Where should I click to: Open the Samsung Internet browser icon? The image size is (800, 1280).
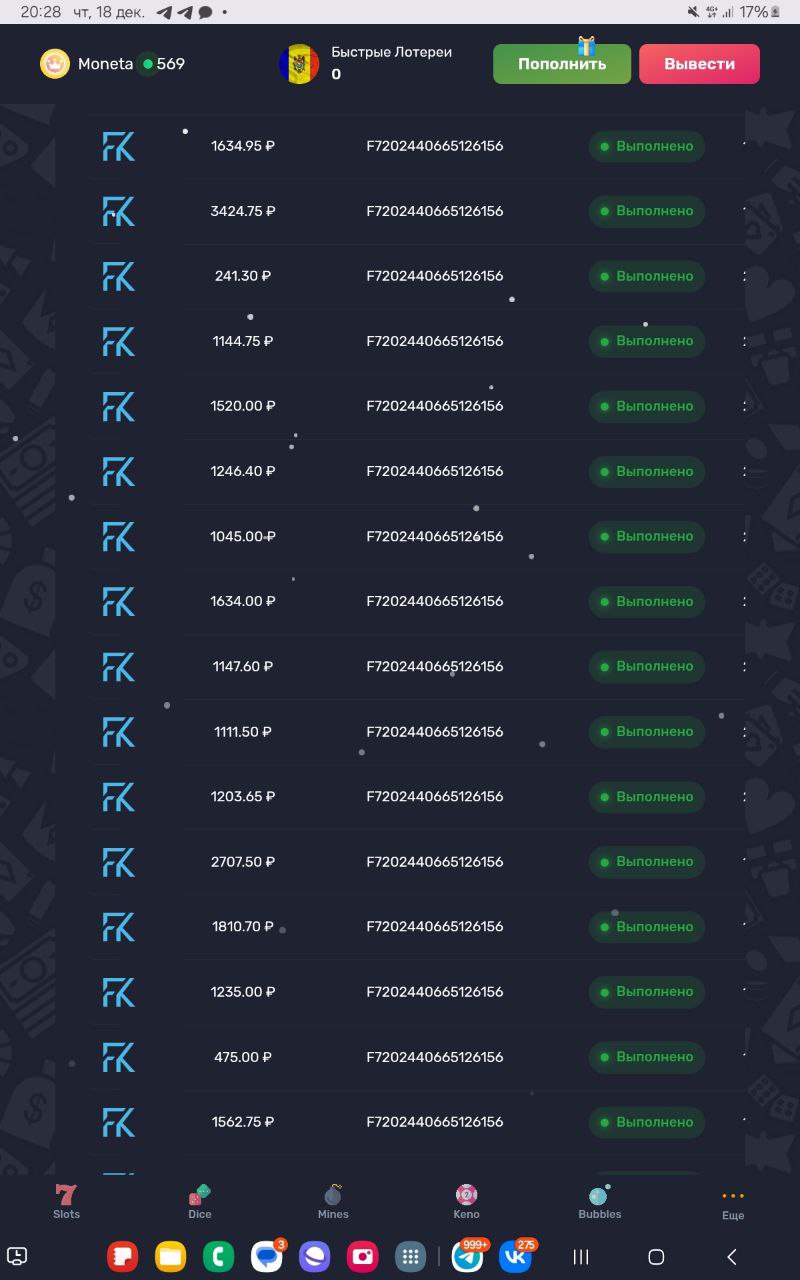tap(315, 1257)
